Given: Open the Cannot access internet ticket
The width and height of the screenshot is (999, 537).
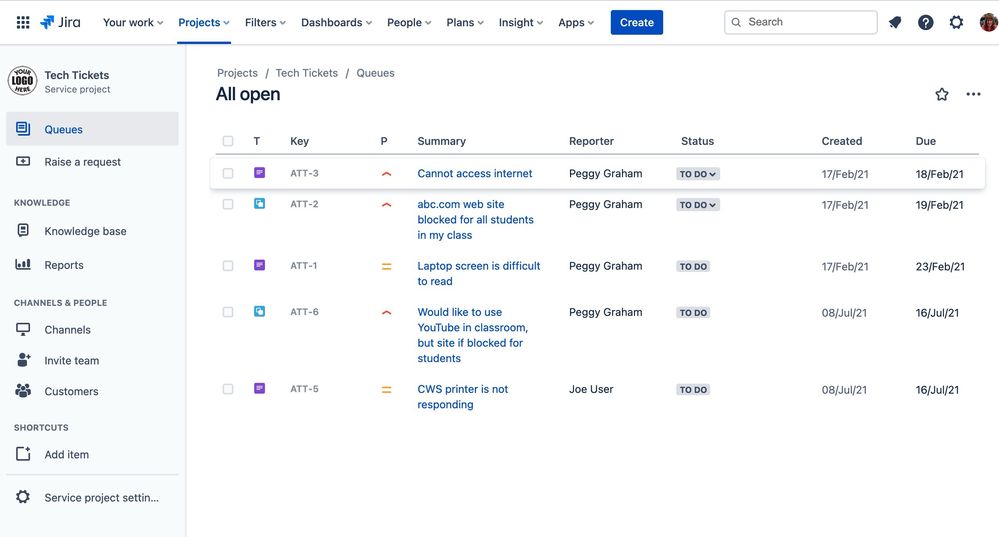Looking at the screenshot, I should (475, 173).
